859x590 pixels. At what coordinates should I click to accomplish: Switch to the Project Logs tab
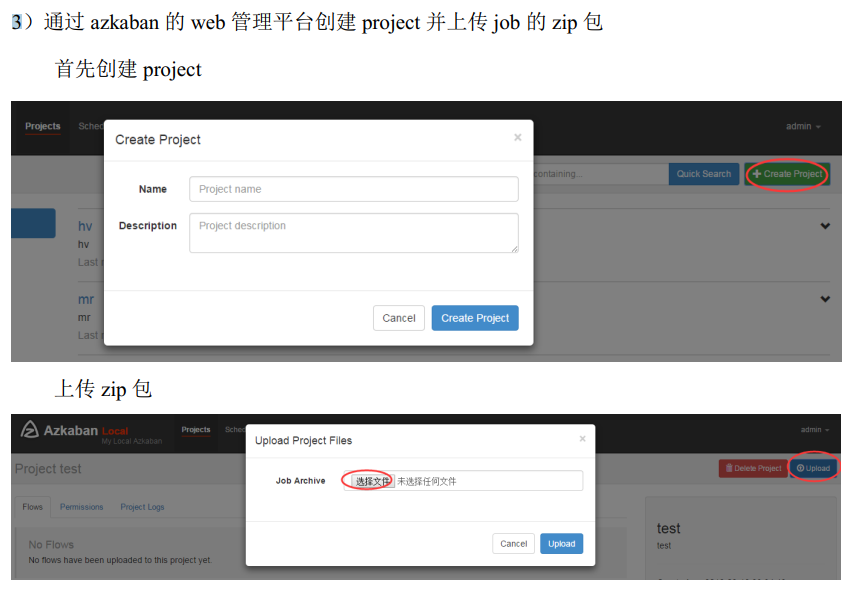pos(142,507)
